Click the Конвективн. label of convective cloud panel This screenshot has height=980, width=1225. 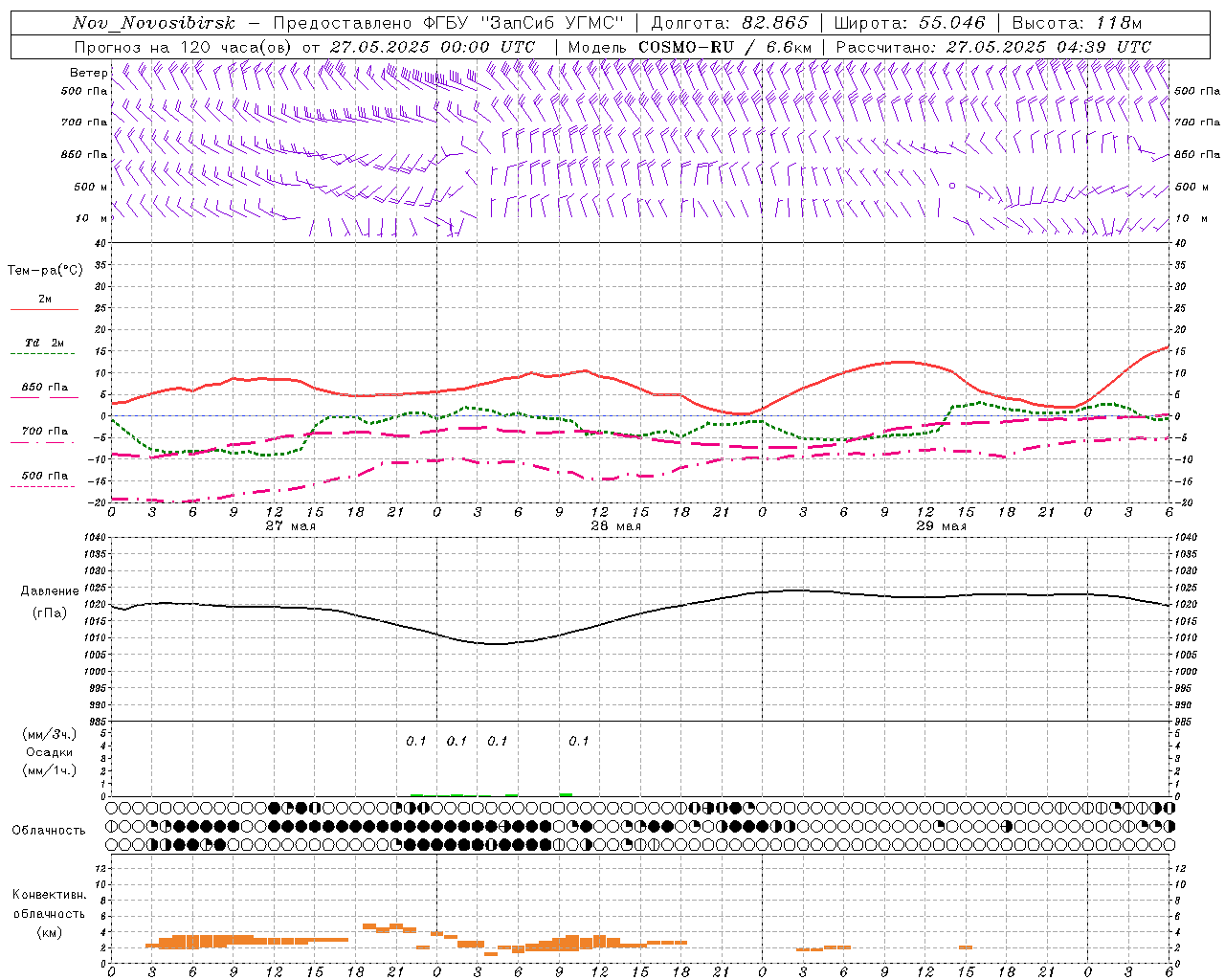[x=49, y=895]
